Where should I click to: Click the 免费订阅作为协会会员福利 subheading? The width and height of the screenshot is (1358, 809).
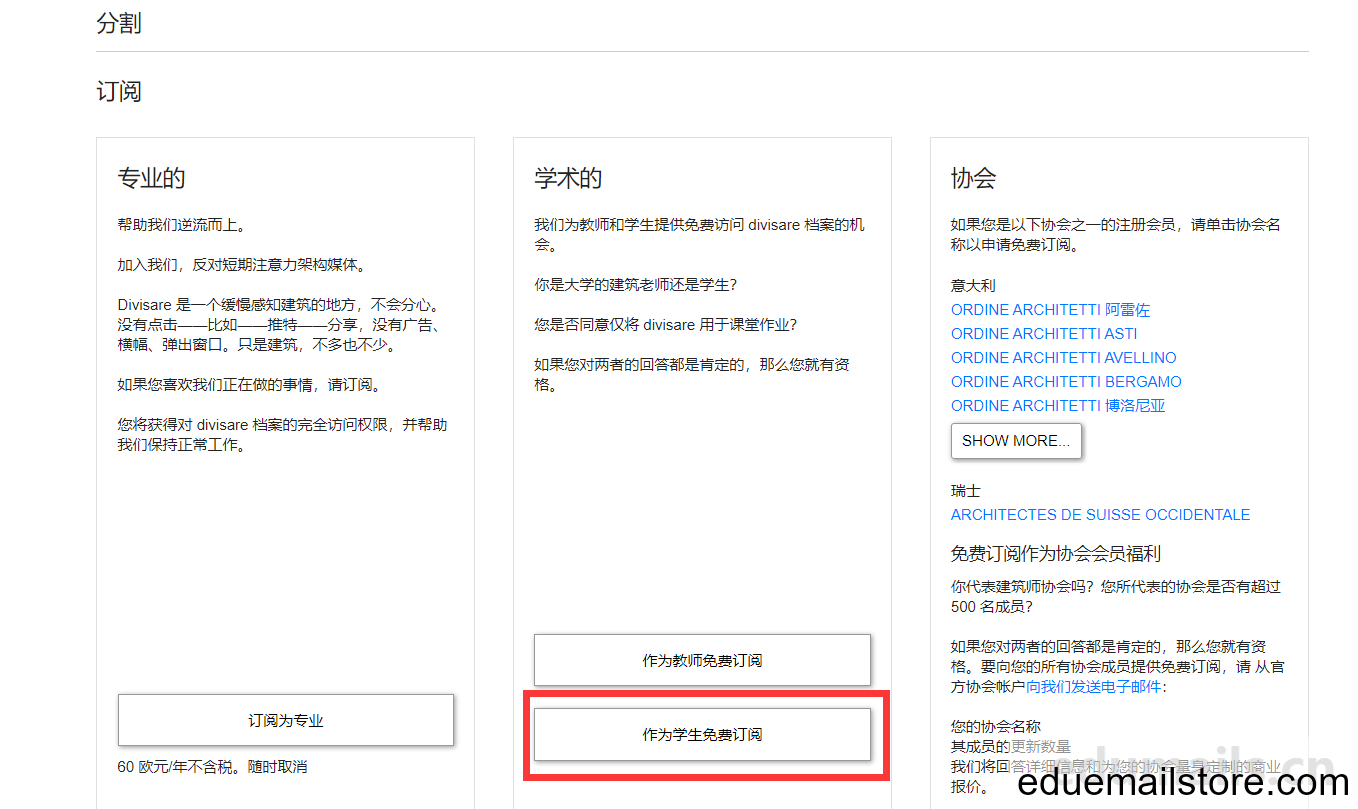1055,554
